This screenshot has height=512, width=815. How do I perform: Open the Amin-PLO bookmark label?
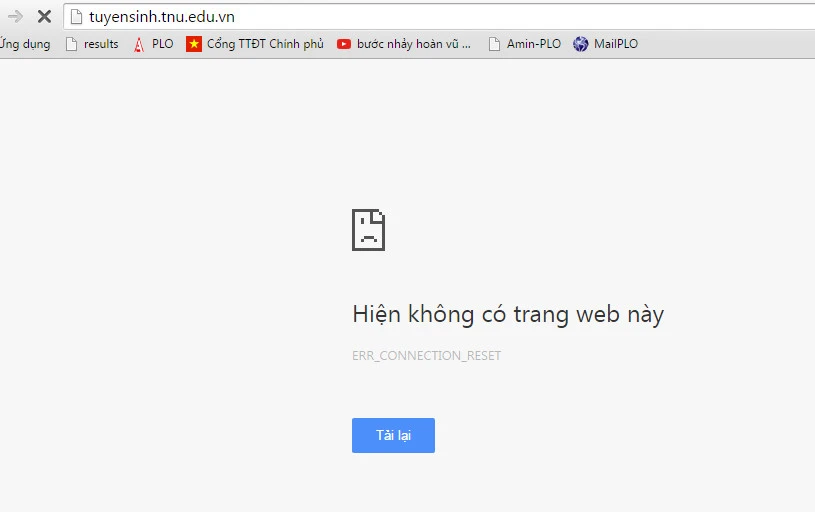click(x=534, y=44)
